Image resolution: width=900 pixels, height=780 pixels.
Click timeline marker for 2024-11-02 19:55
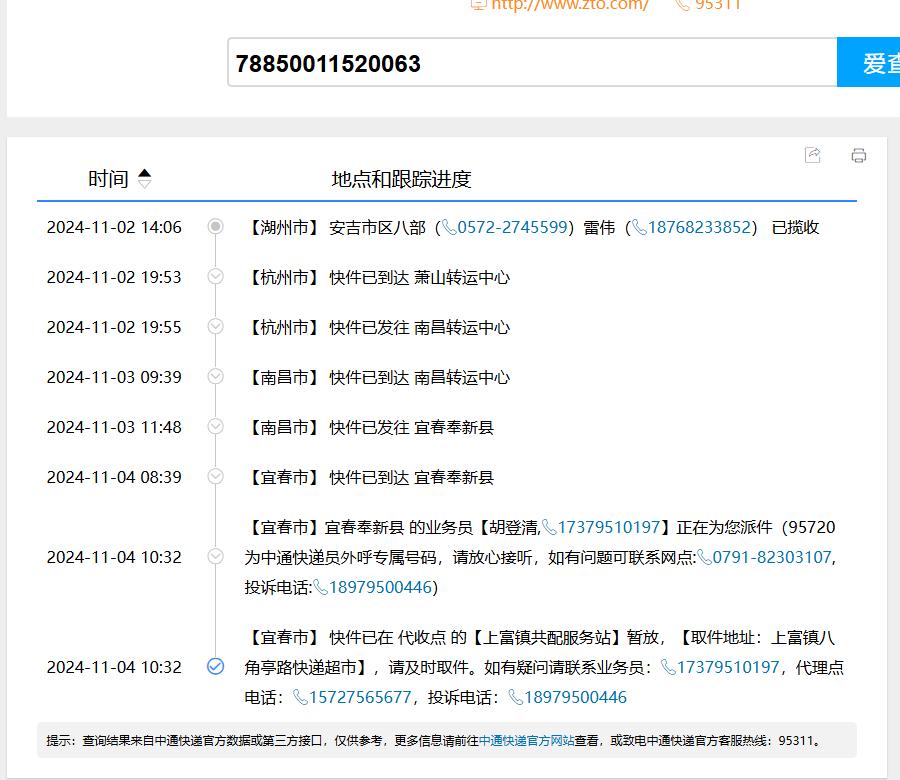click(215, 326)
